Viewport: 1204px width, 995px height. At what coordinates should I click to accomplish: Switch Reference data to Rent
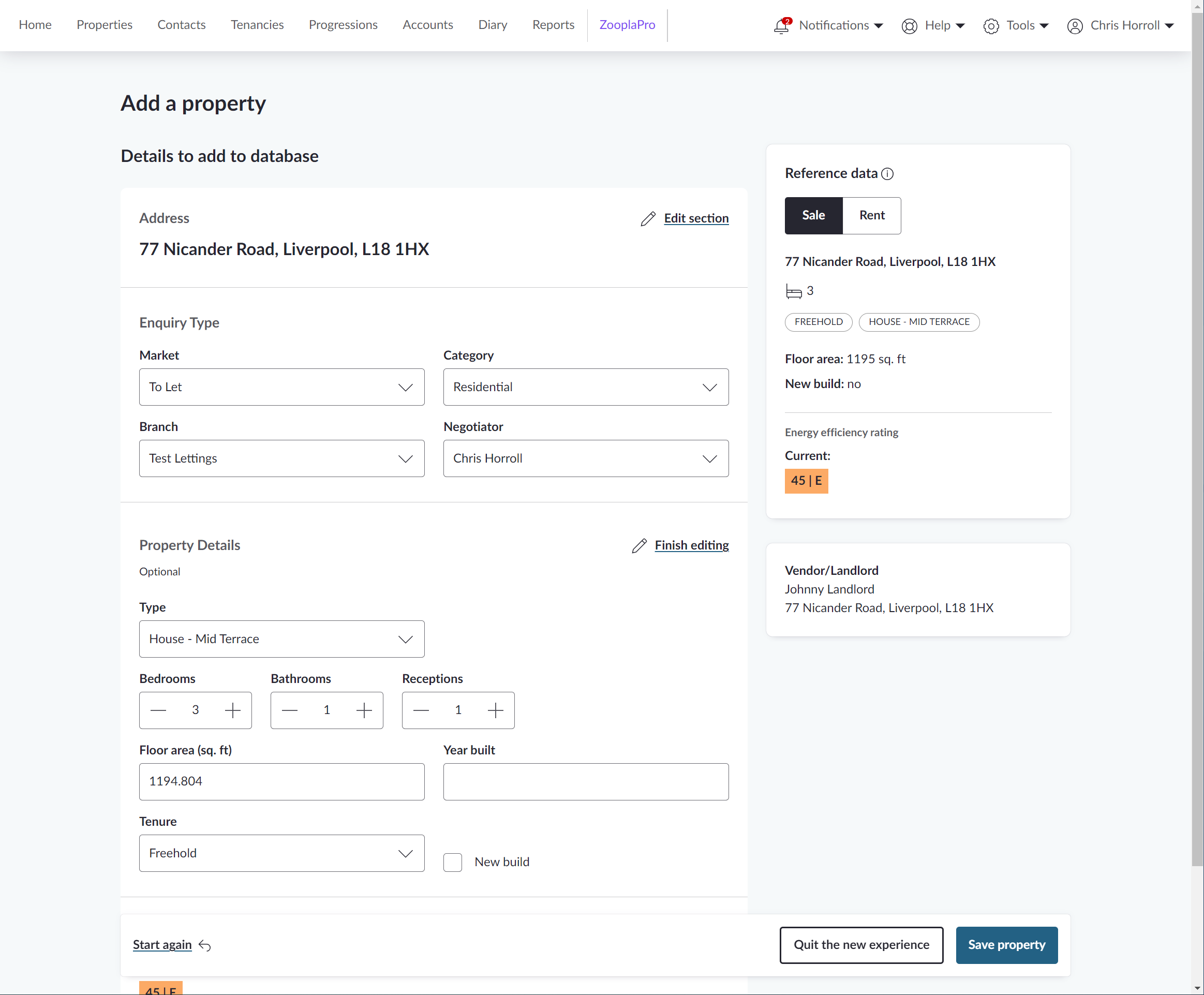pos(872,216)
